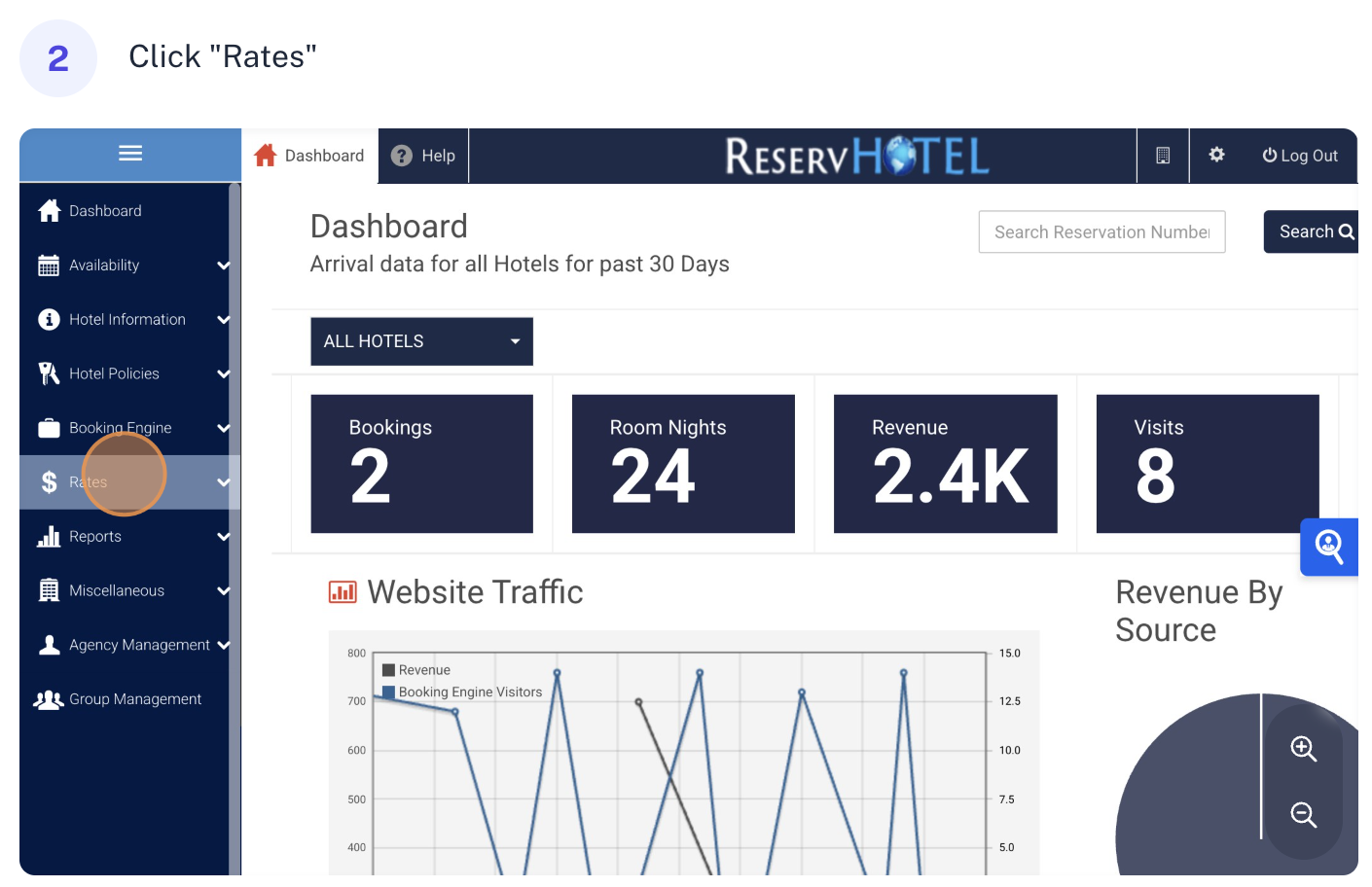Expand the Hotel Policies chevron
The height and width of the screenshot is (887, 1372).
pos(224,374)
